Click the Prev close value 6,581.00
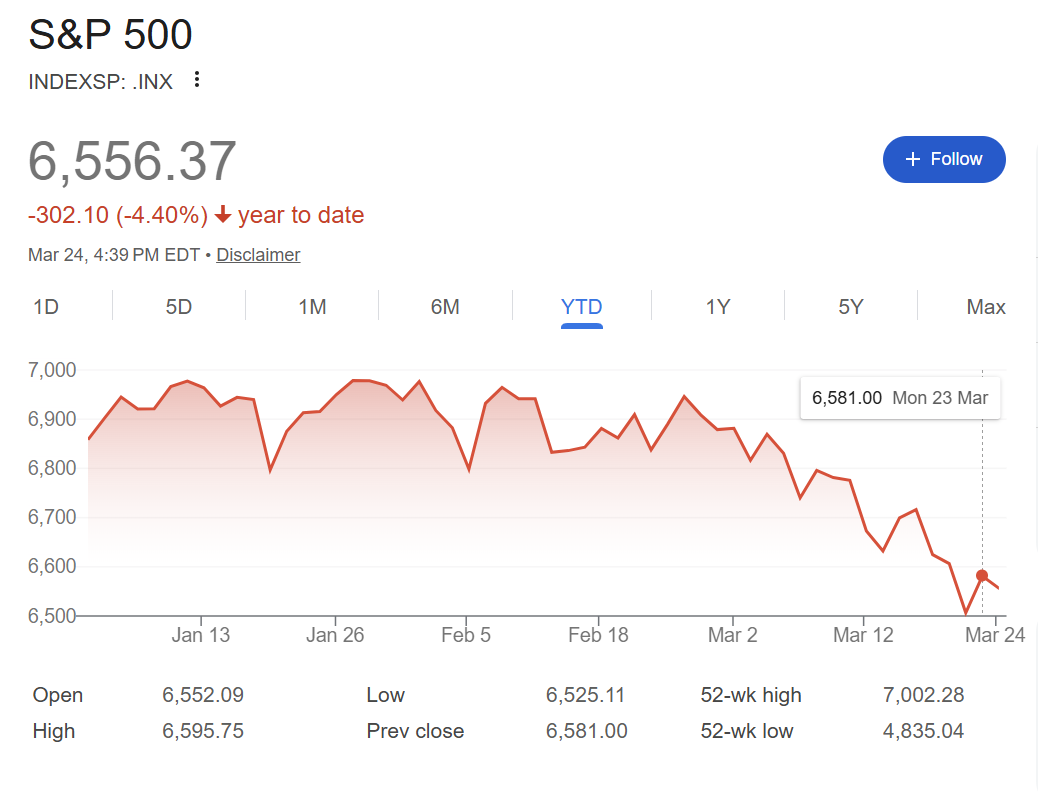Viewport: 1038px width, 800px height. [586, 731]
